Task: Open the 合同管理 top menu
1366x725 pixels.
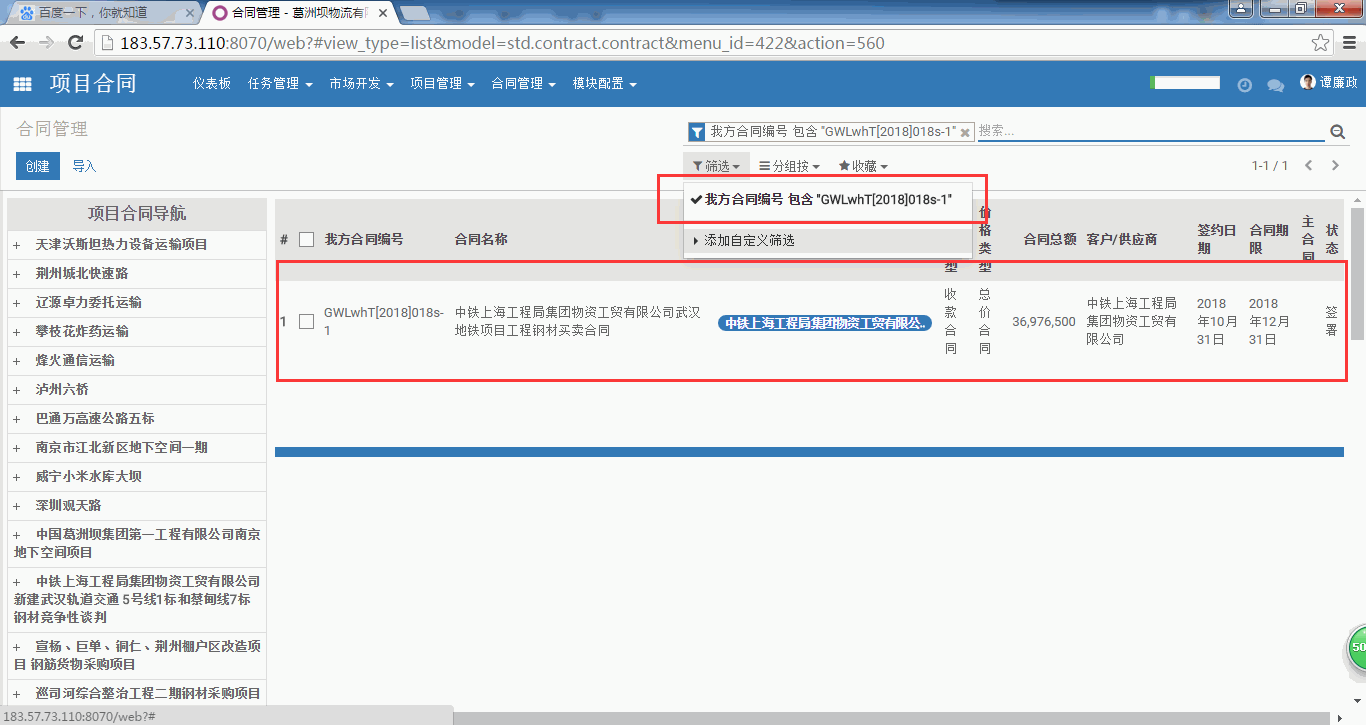Action: (523, 84)
